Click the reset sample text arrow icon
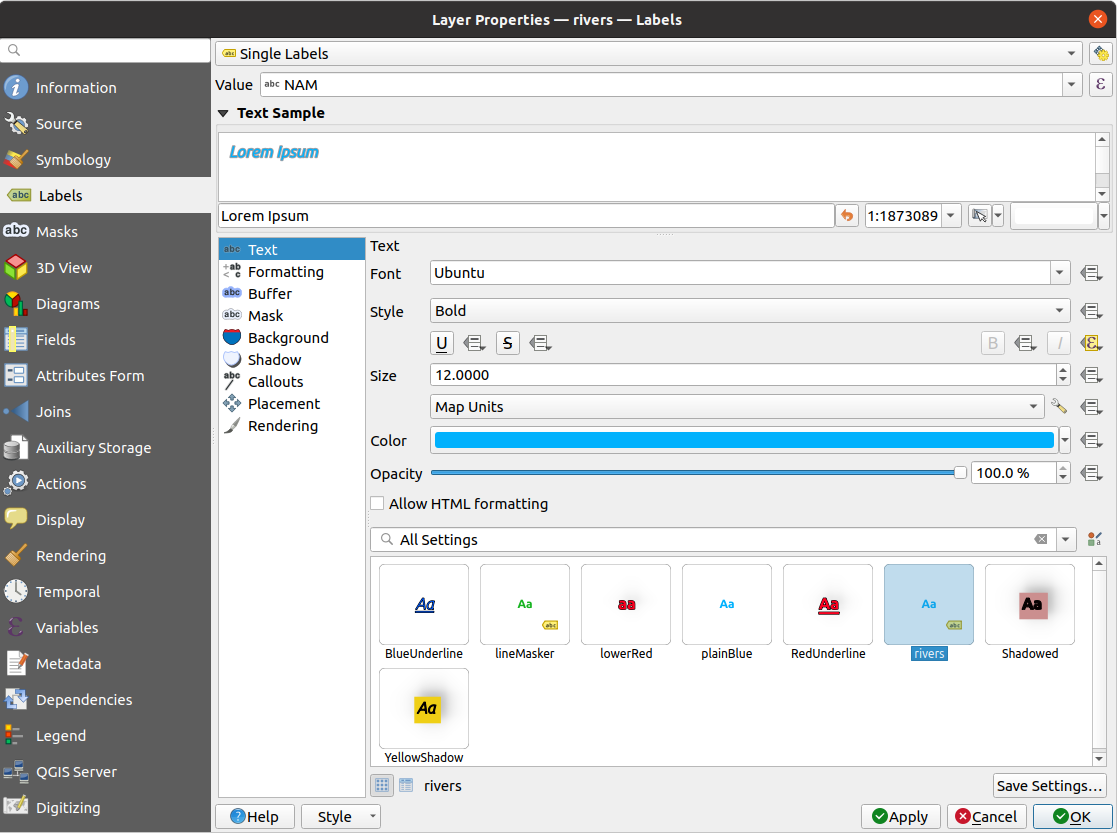 (847, 216)
